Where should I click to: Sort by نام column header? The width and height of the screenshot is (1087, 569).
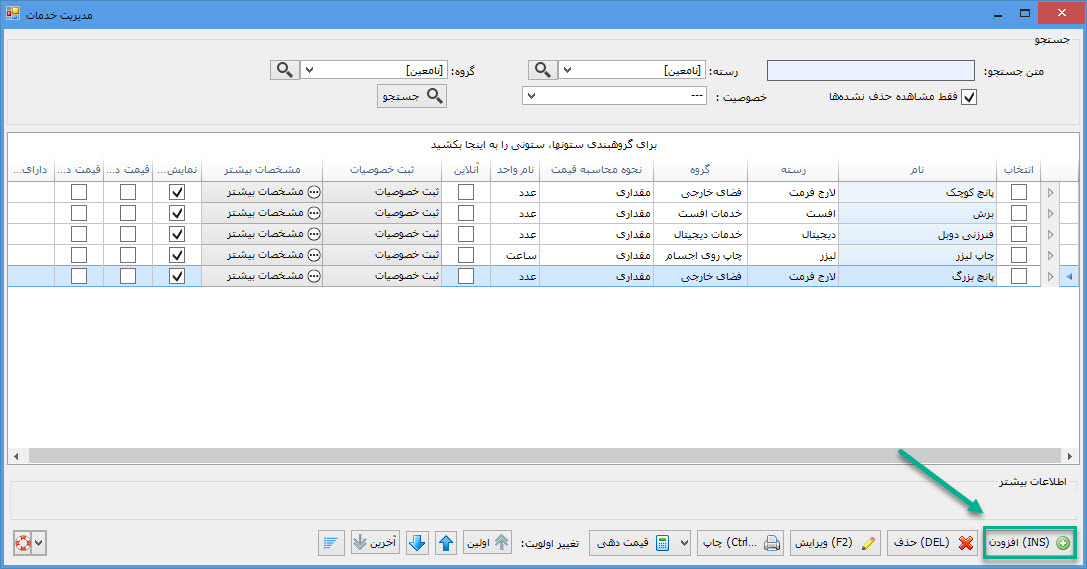coord(917,170)
